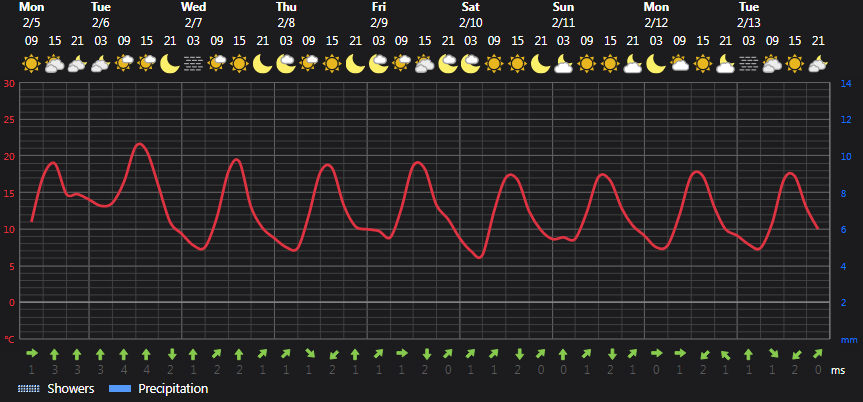Select the northwest wind arrow for Mon 2/12 21h
Screen dimensions: 863x402
click(726, 354)
